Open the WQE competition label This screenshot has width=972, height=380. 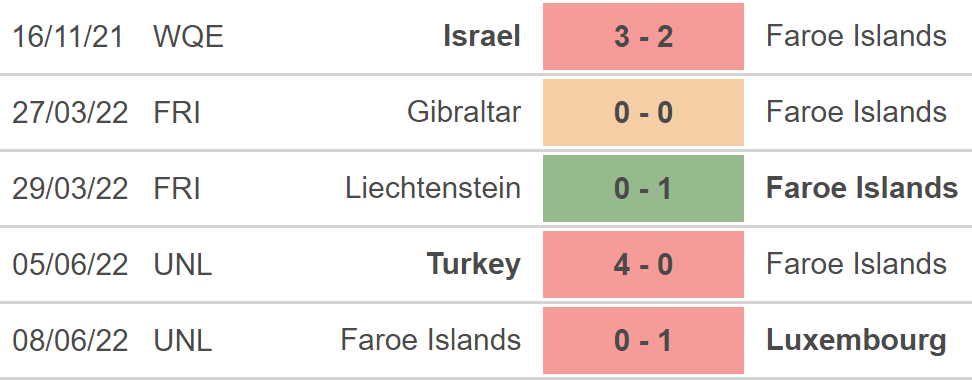click(188, 37)
